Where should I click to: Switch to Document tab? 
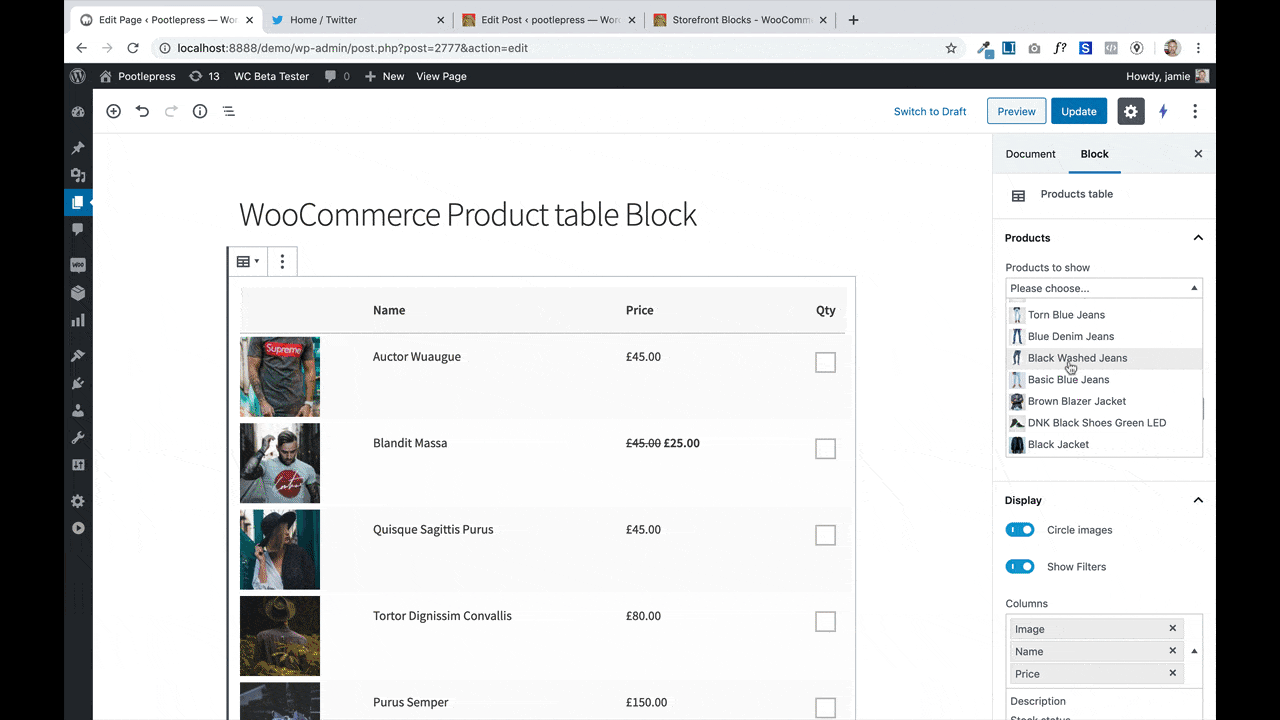[1030, 154]
